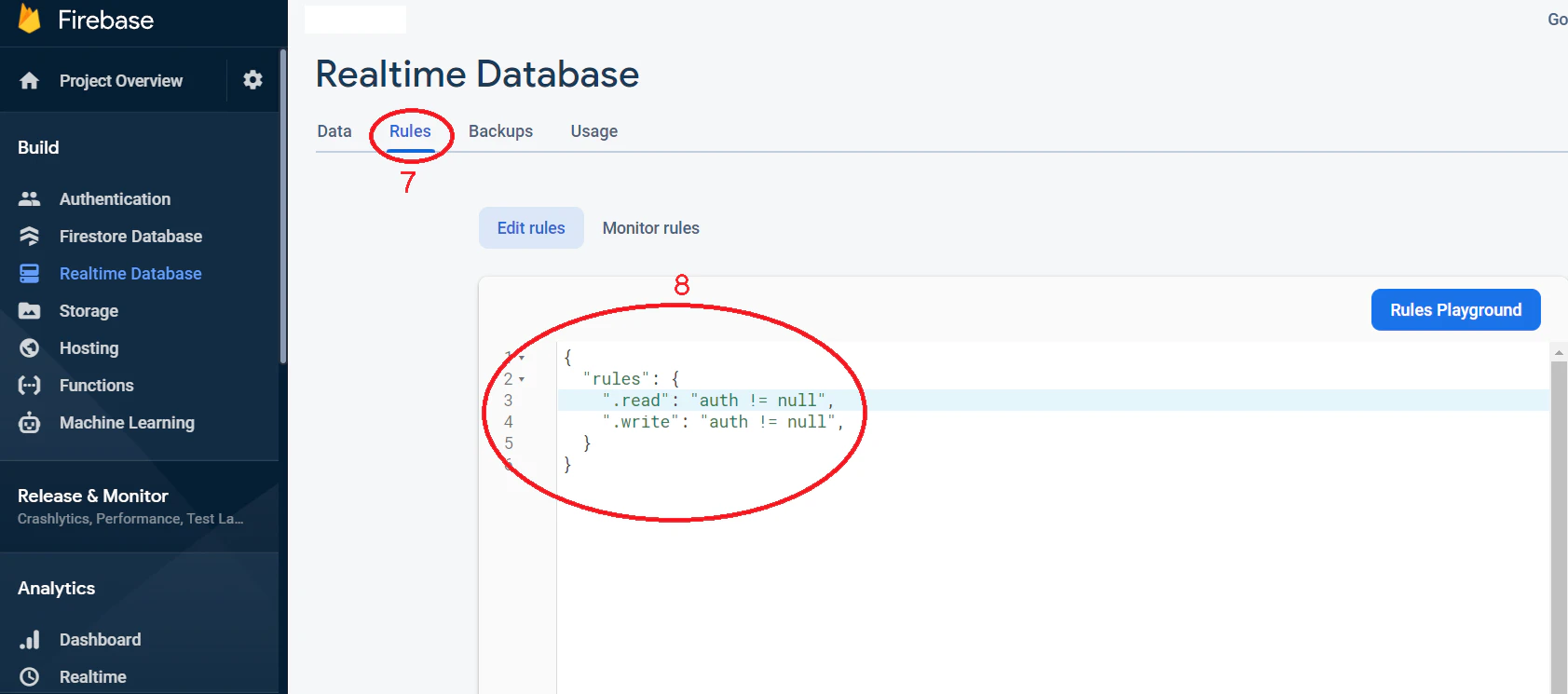Open project settings gear icon

pos(252,80)
